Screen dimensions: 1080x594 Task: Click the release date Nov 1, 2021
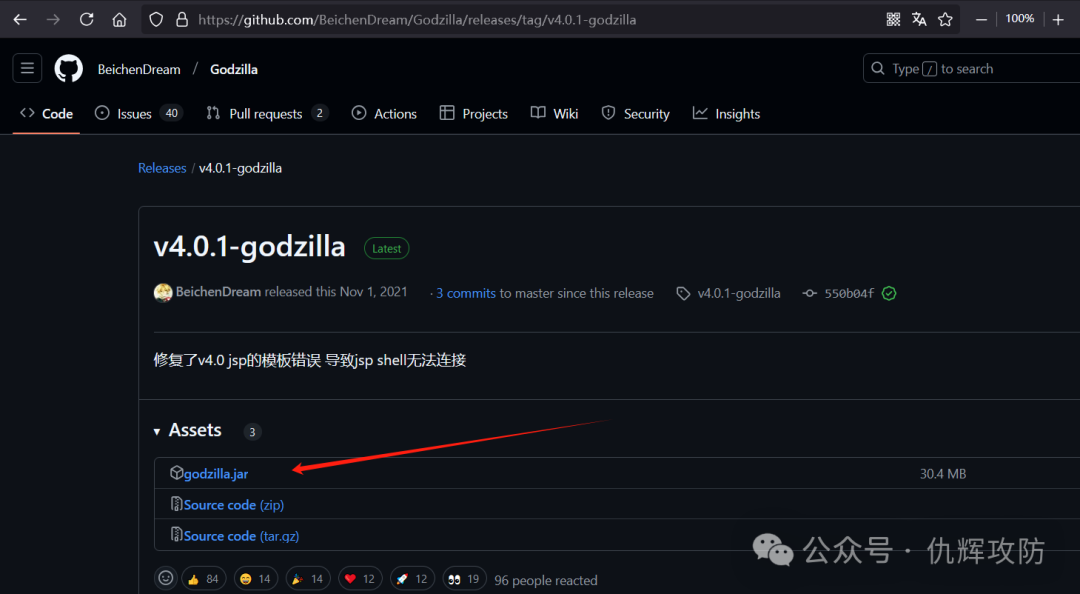373,292
